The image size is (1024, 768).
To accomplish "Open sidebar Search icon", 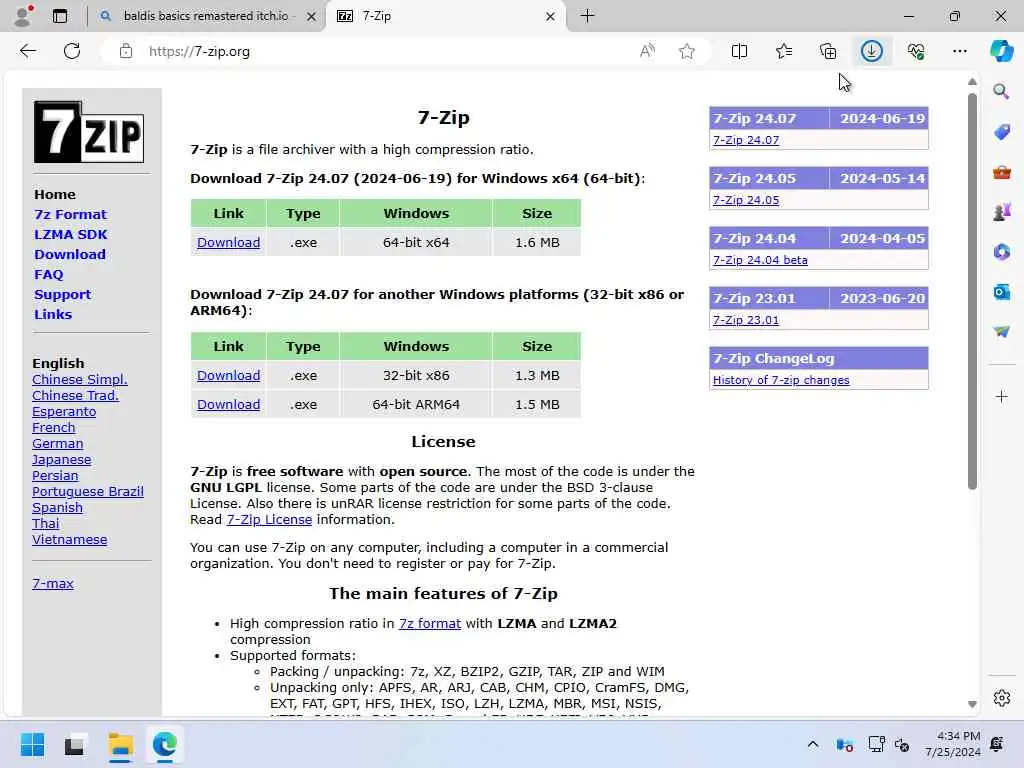I will pos(1001,91).
